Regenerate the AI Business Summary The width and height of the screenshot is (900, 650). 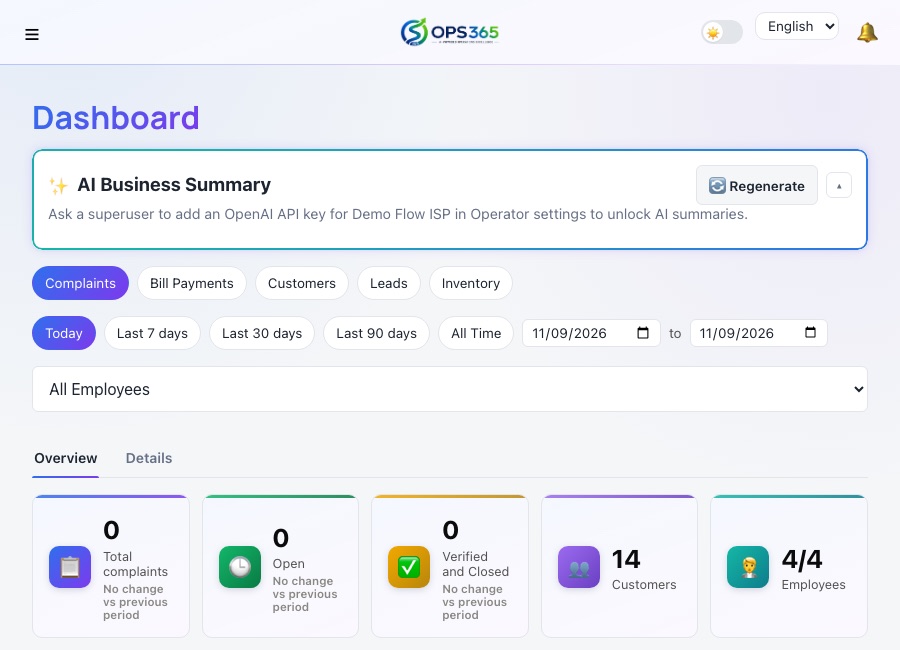(757, 185)
